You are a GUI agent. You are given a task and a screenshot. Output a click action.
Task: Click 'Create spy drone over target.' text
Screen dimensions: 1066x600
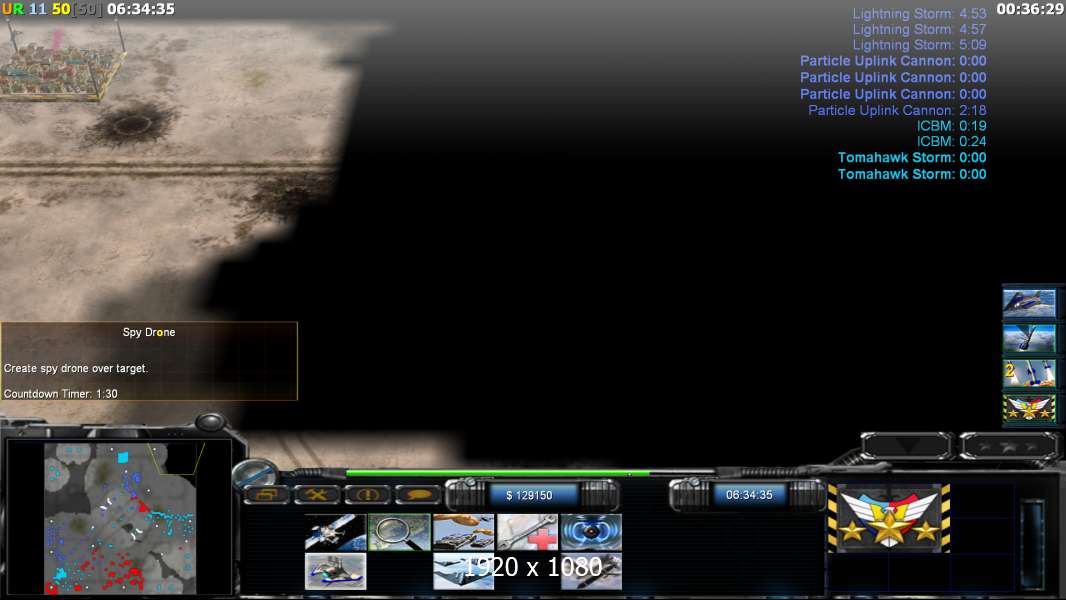[x=75, y=368]
